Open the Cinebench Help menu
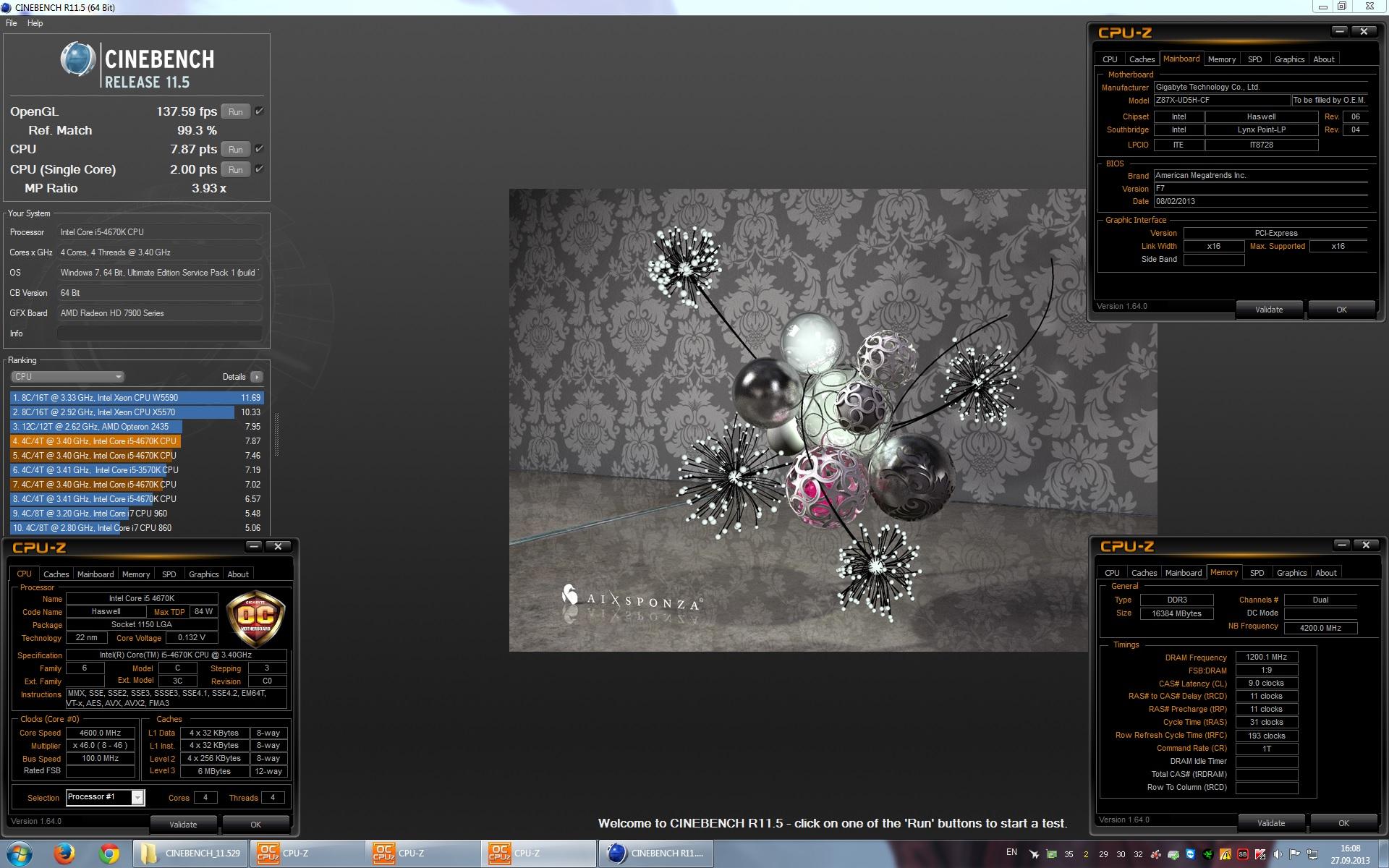Screen dimensions: 1389x868 pyautogui.click(x=35, y=23)
